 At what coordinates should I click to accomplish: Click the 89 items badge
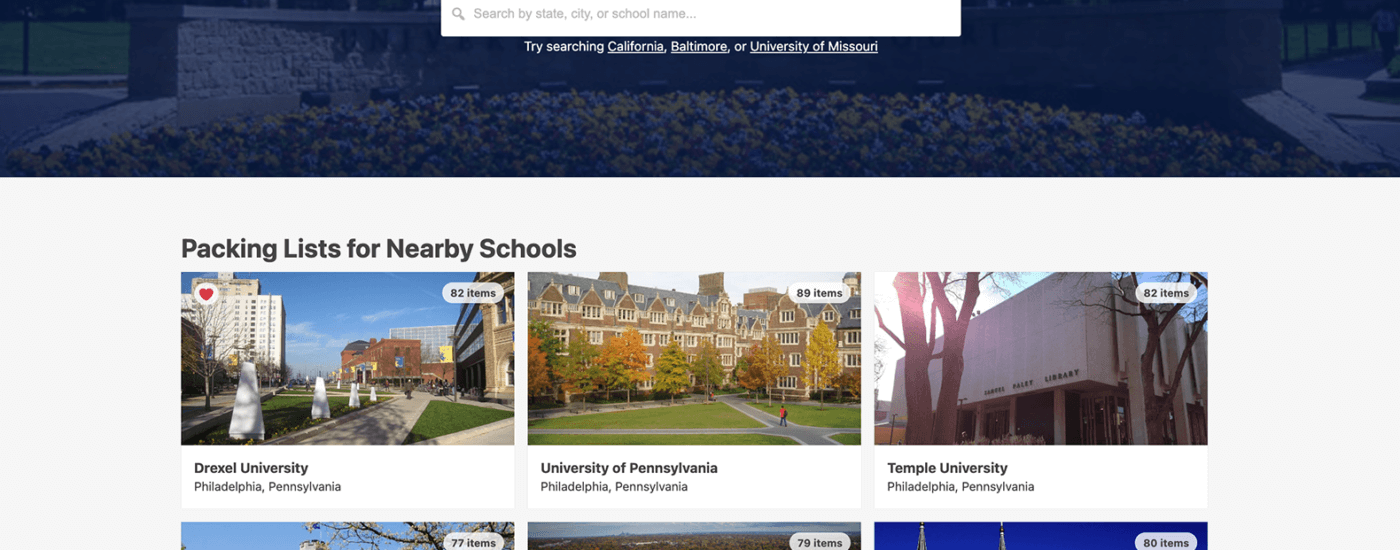[x=819, y=293]
